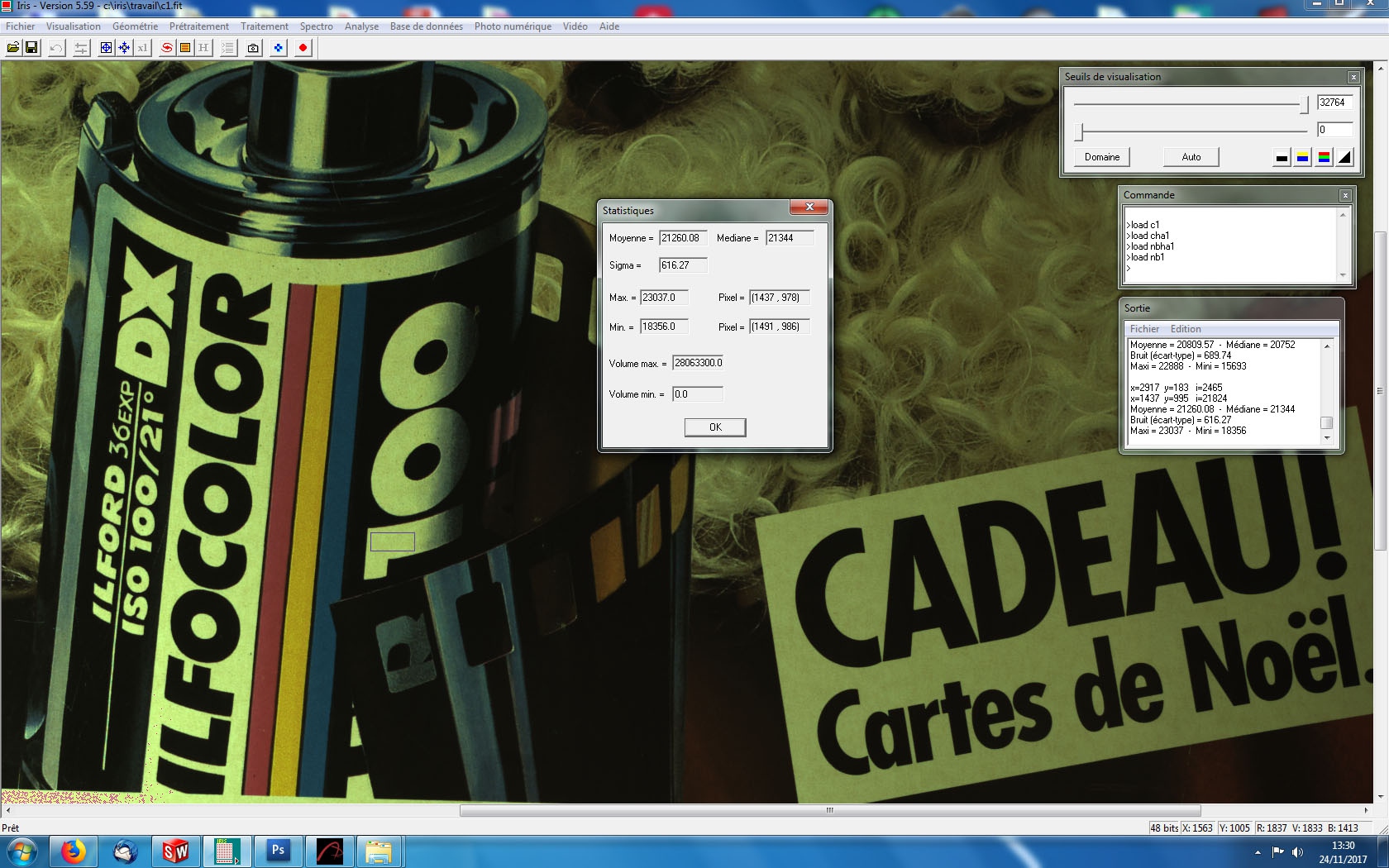Viewport: 1389px width, 868px height.
Task: Click the Volume max. value field
Action: coord(698,363)
